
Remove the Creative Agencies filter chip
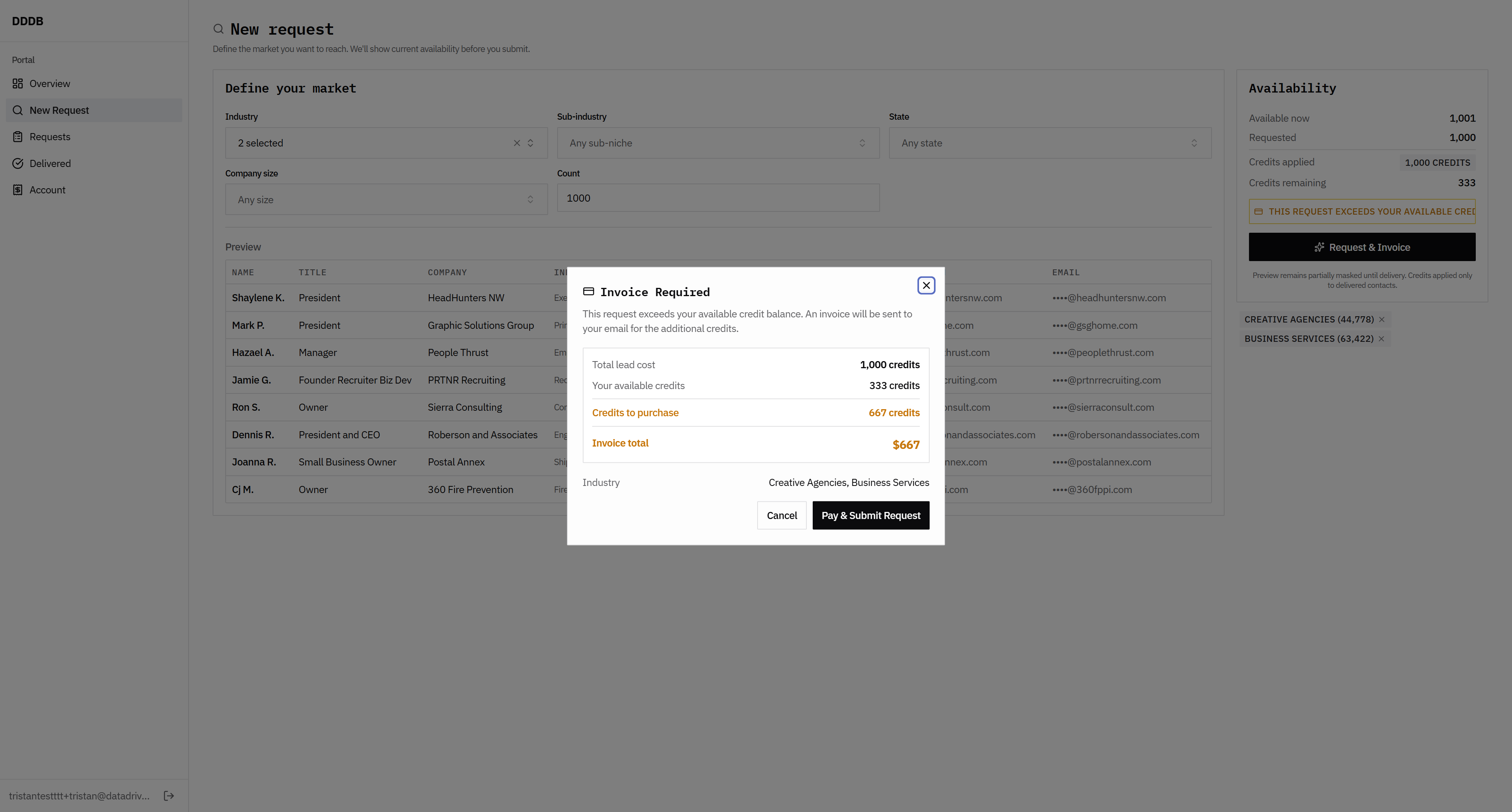click(1382, 319)
